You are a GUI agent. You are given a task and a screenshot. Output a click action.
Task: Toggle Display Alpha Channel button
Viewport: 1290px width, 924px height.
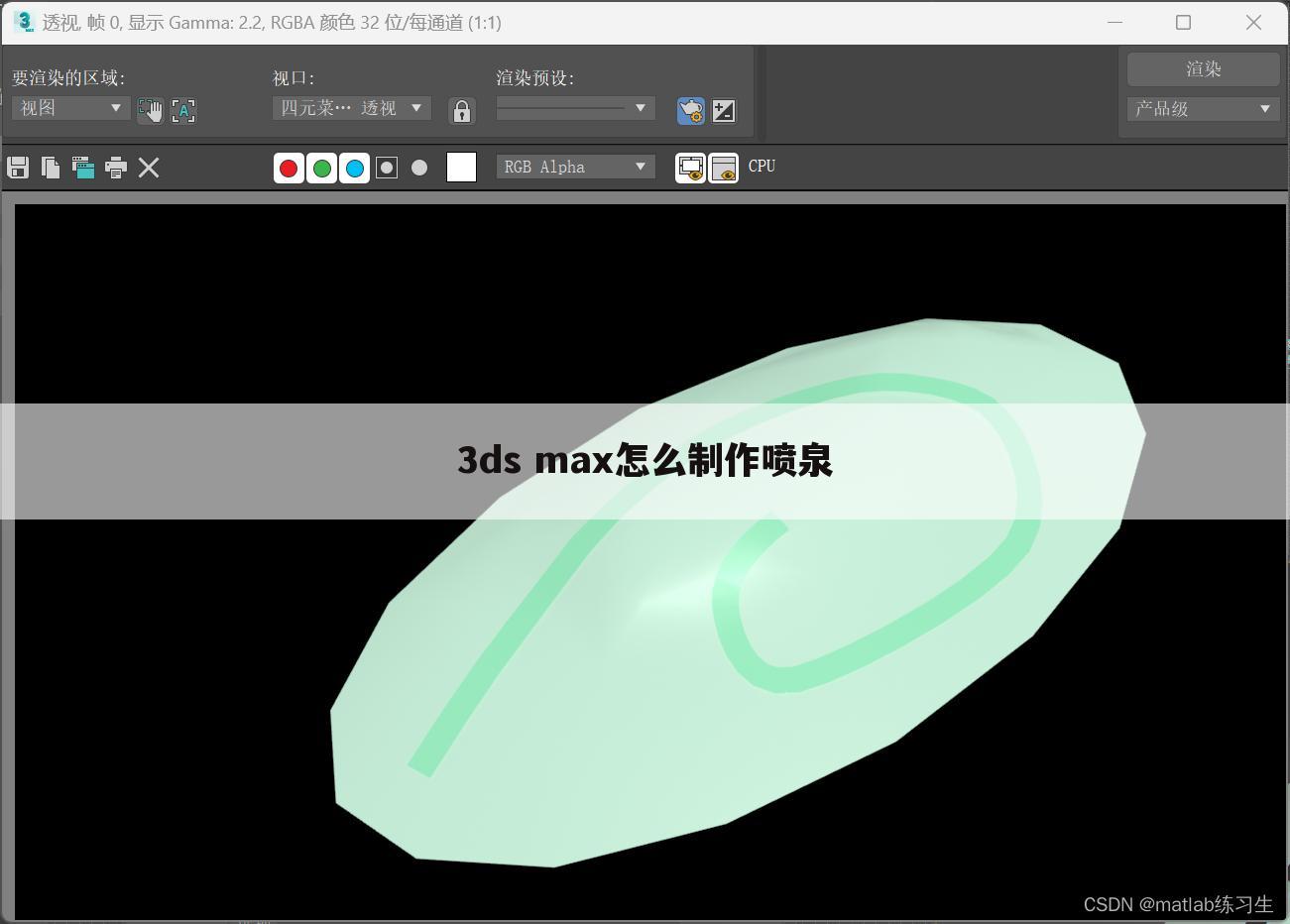coord(387,168)
